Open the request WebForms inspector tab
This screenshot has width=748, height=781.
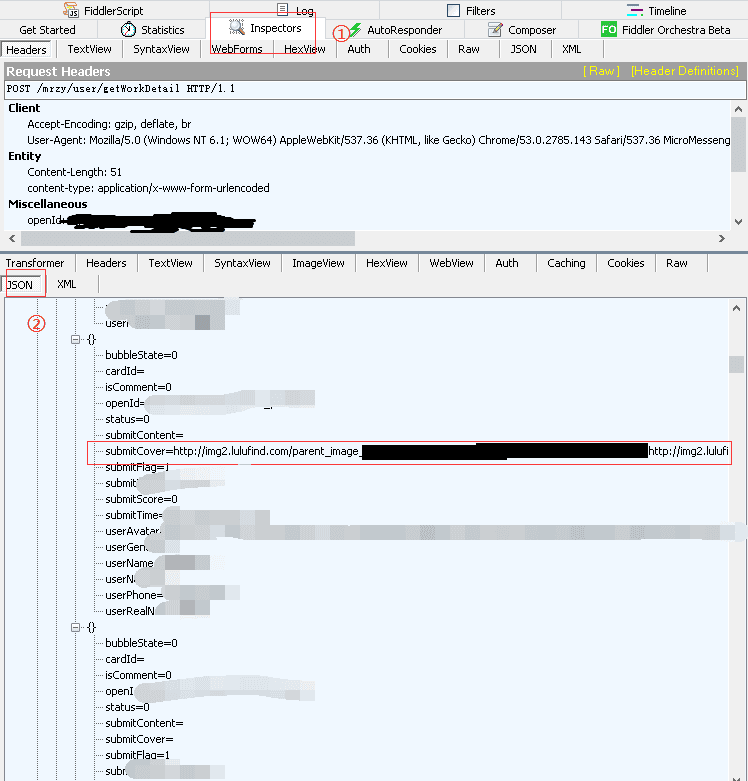click(237, 49)
